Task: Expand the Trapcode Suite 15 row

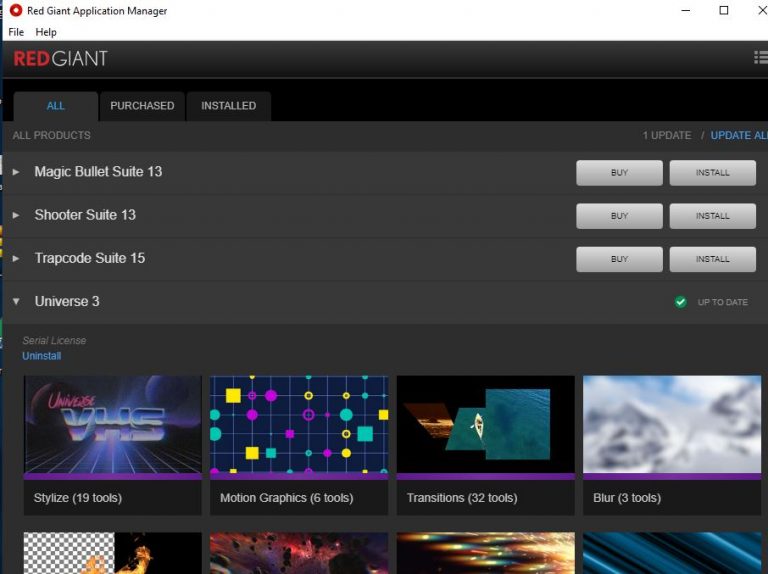Action: [16, 258]
